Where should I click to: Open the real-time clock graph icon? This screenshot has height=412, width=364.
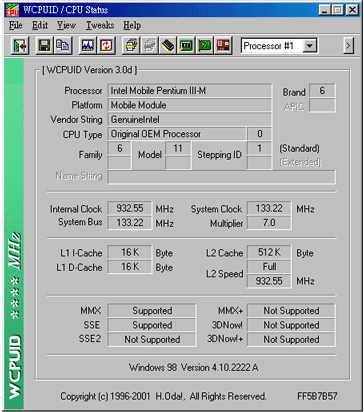tap(87, 46)
